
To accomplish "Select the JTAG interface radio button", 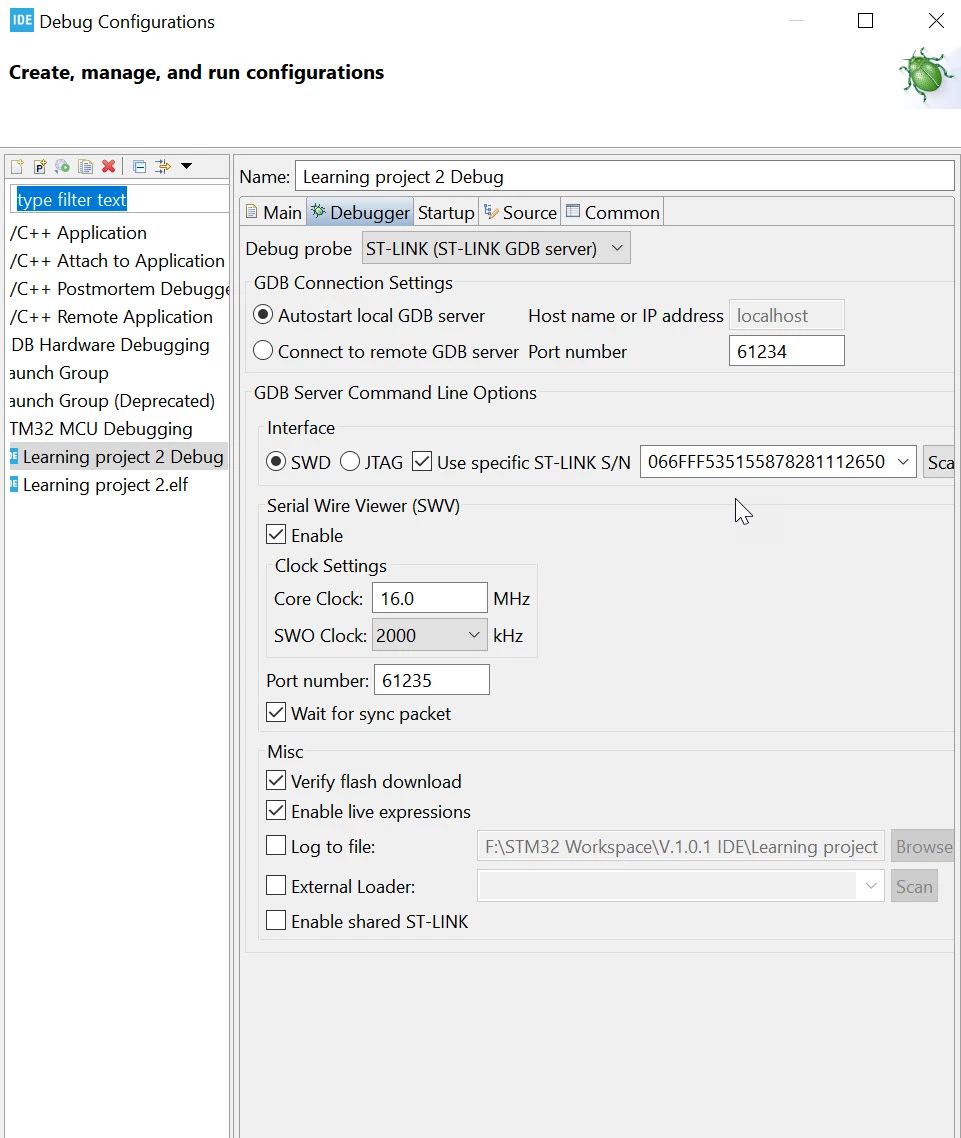I will click(350, 462).
